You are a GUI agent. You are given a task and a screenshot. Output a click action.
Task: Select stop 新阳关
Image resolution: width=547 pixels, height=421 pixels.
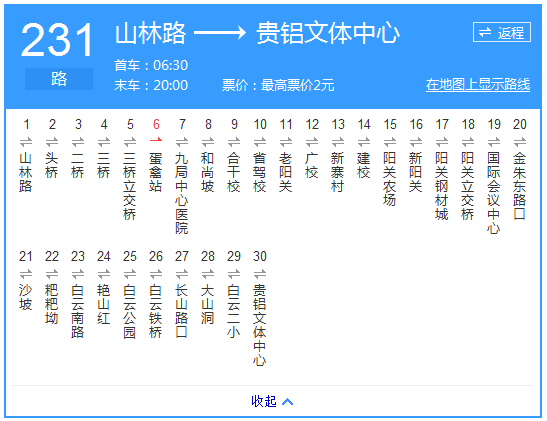tap(416, 172)
